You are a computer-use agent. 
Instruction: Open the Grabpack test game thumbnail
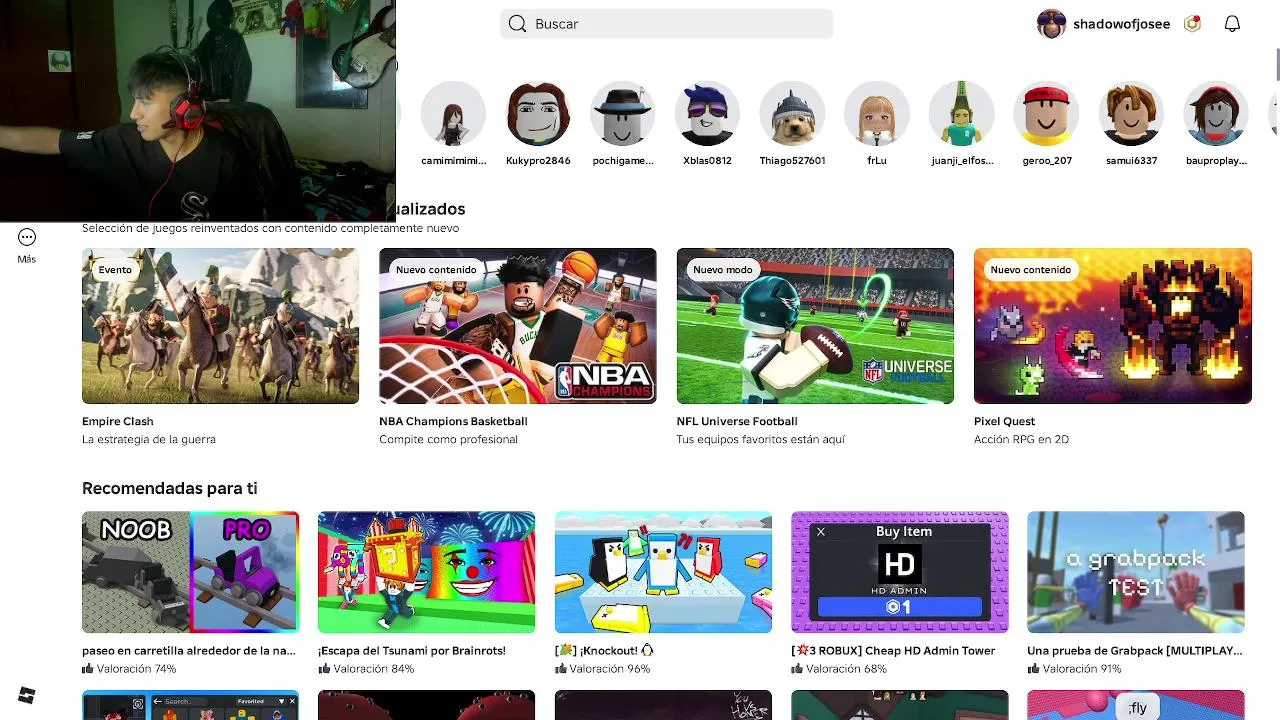1136,572
